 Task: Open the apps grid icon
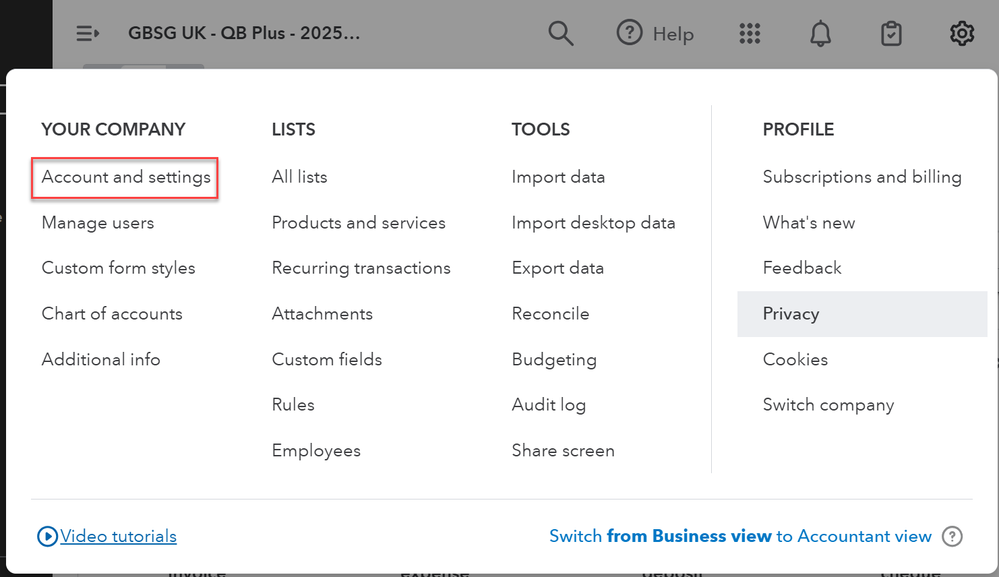click(x=750, y=33)
